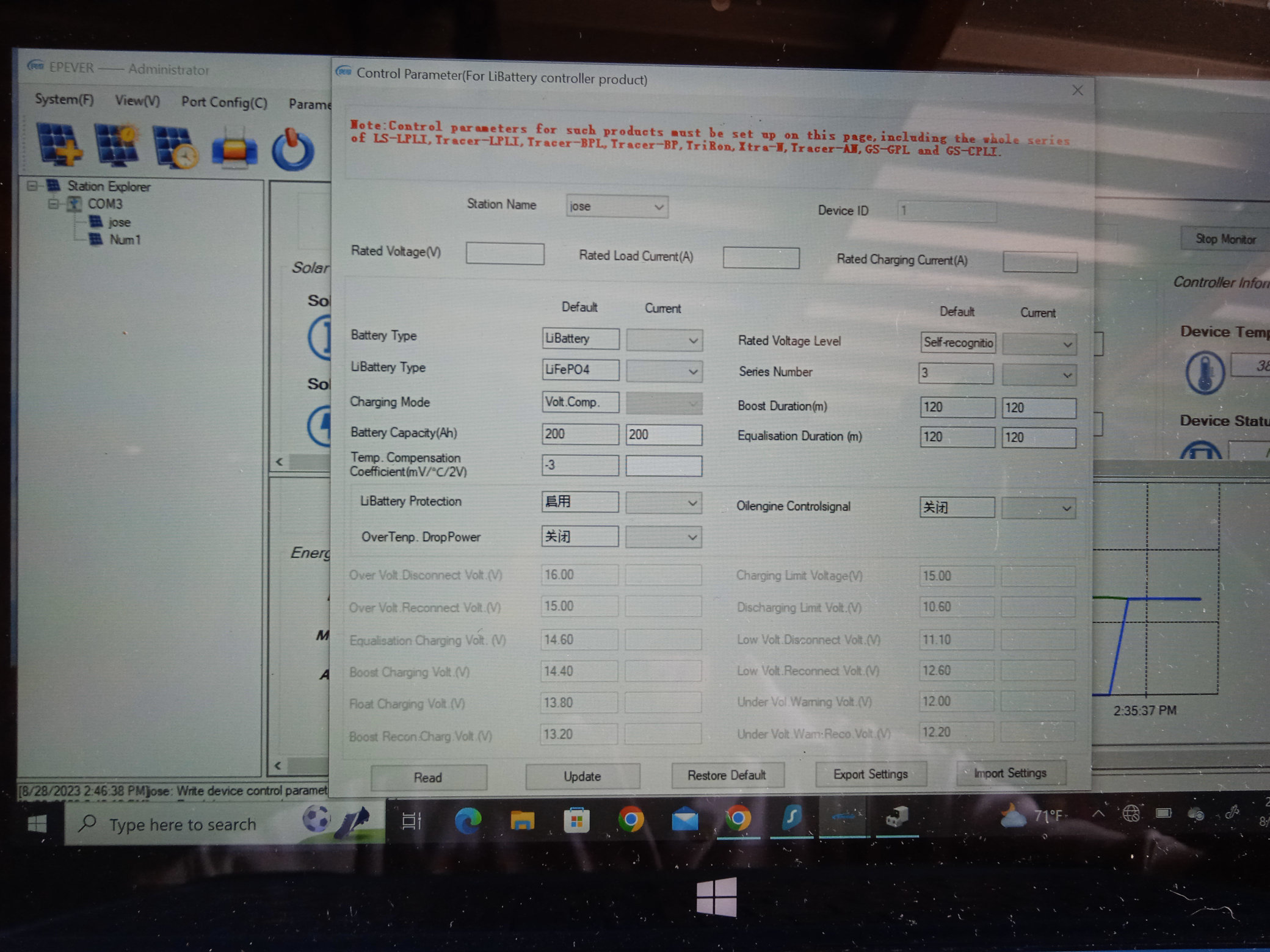Click the solar panel with clock toolbar icon

click(x=175, y=147)
